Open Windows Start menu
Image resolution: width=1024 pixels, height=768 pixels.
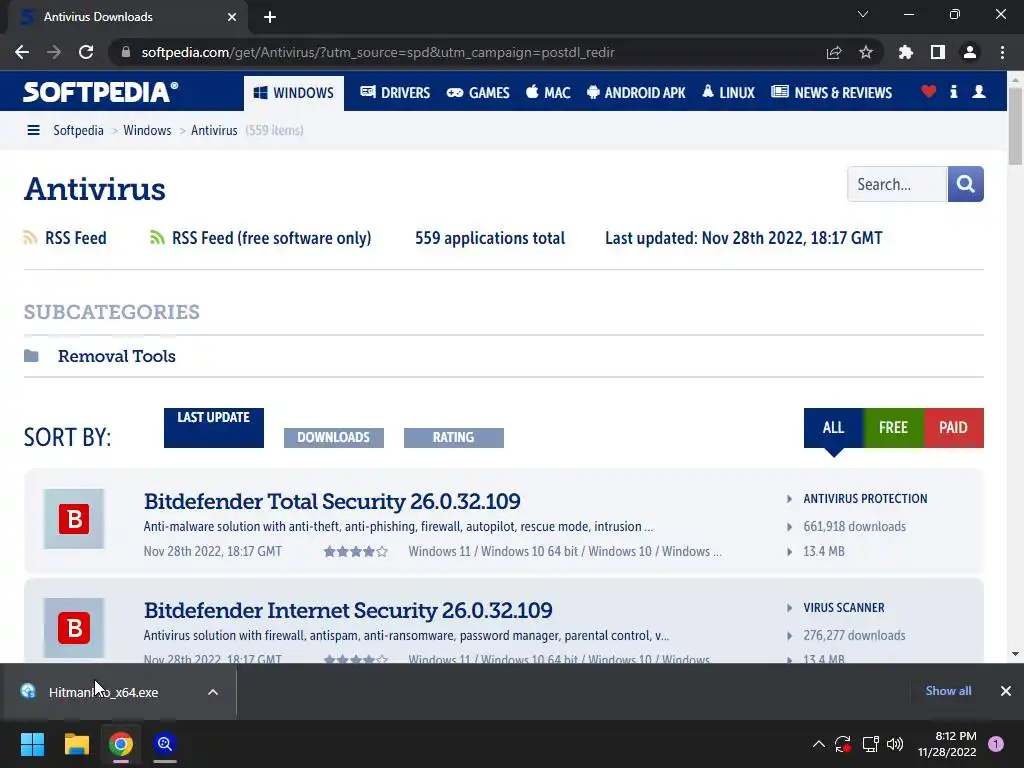pos(32,744)
